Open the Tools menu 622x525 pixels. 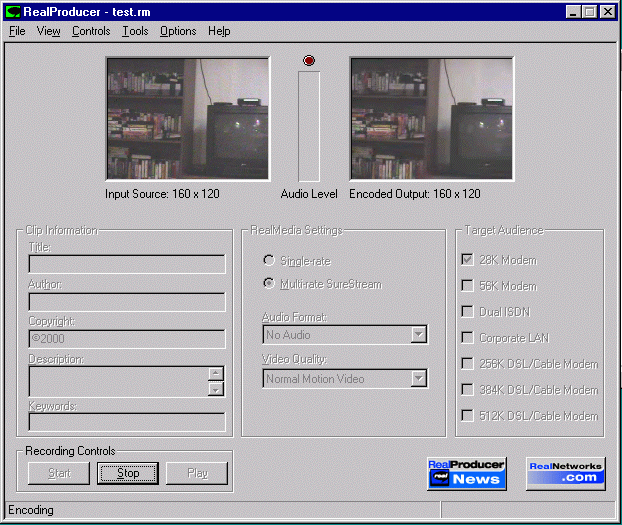(x=135, y=31)
